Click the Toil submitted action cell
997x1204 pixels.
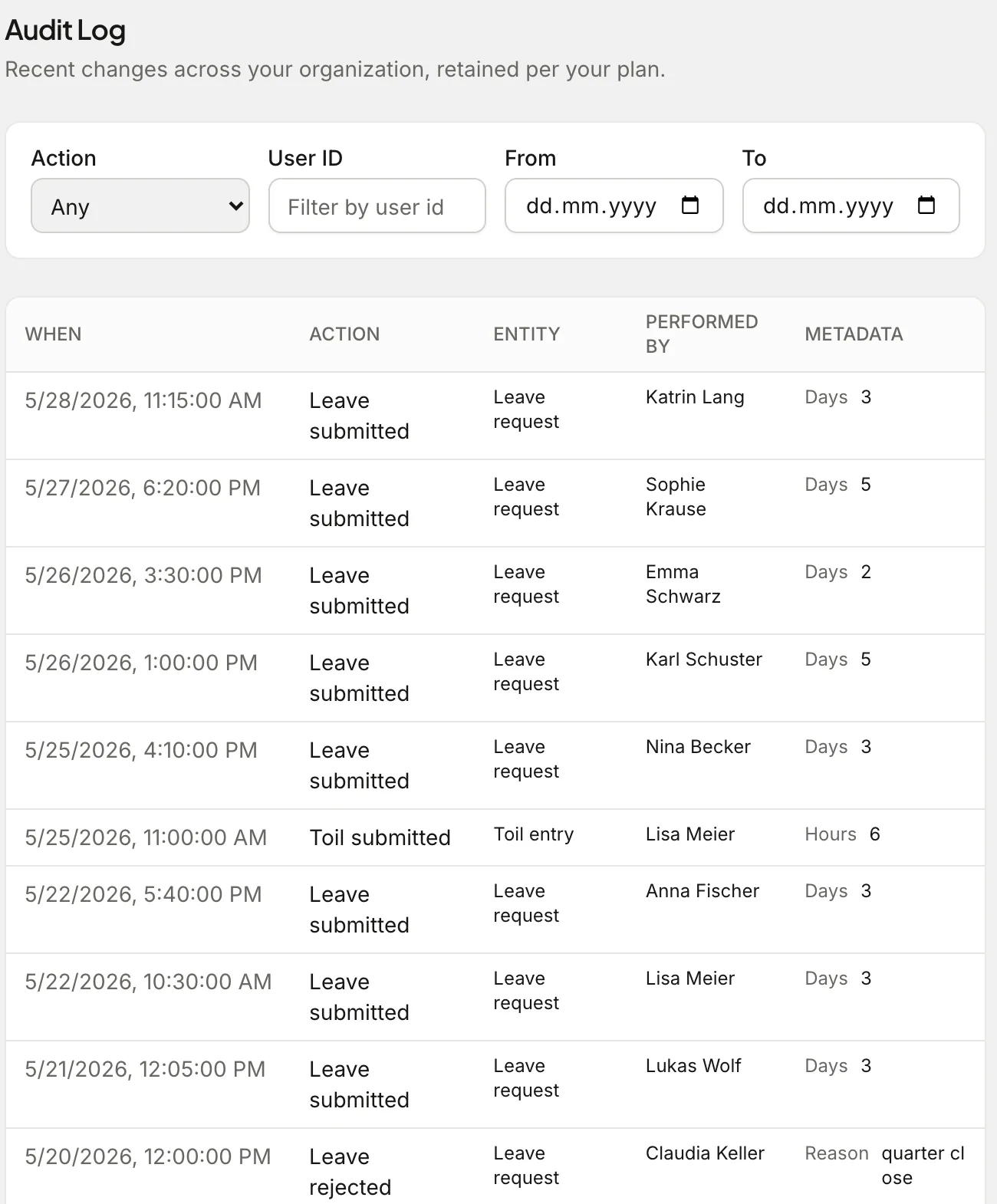click(x=380, y=837)
